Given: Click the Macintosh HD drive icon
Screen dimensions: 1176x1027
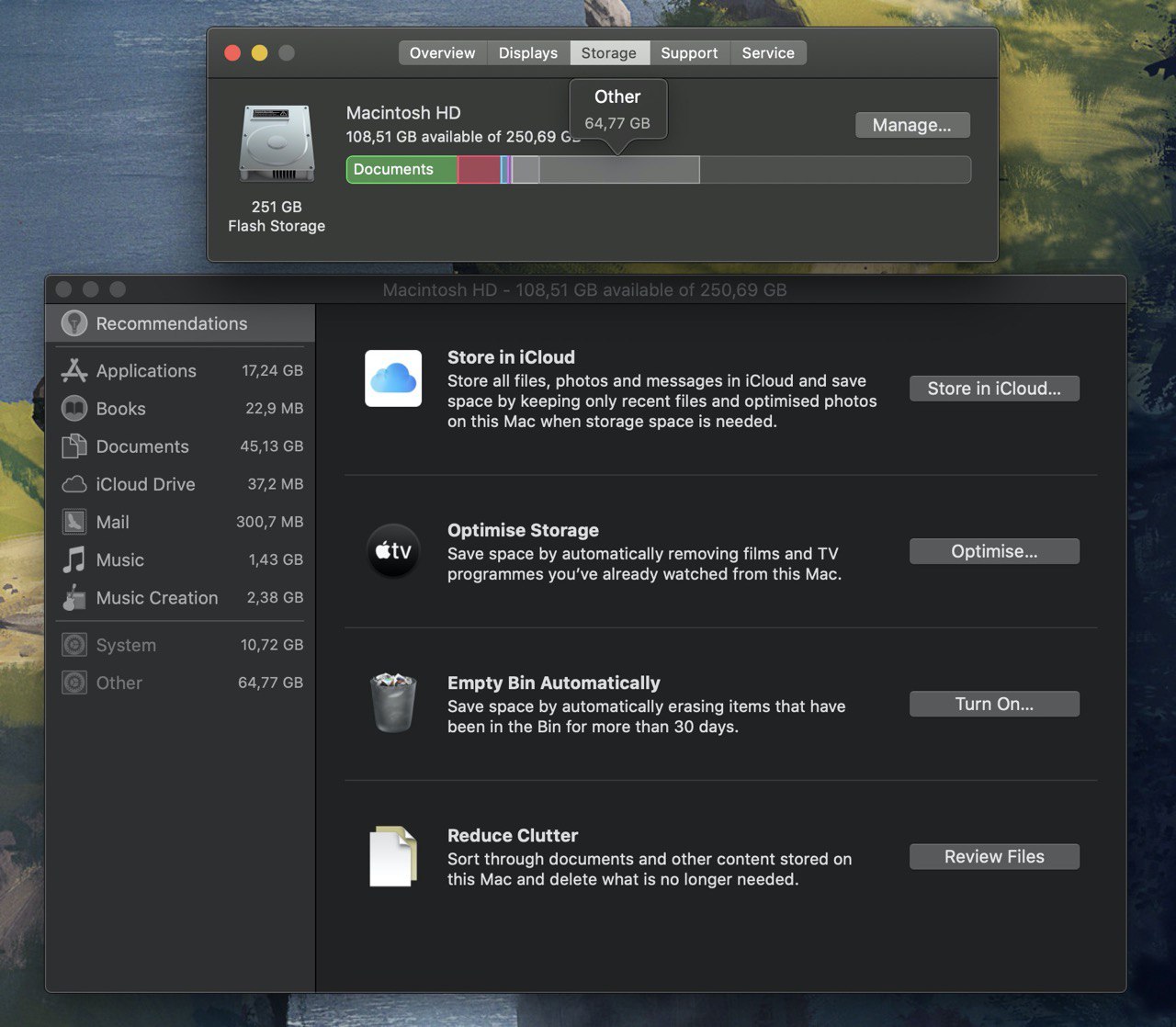Looking at the screenshot, I should click(x=277, y=143).
